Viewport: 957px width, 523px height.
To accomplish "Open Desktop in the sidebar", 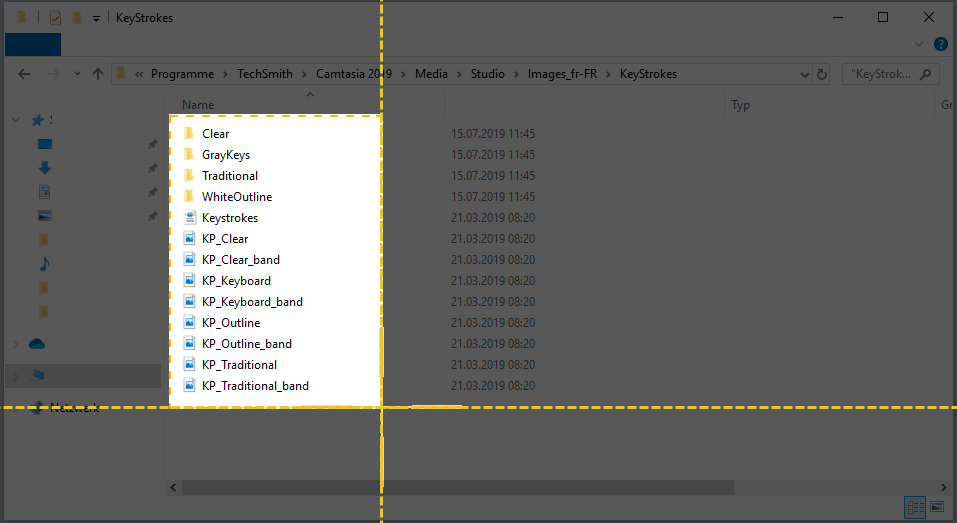I will click(45, 144).
